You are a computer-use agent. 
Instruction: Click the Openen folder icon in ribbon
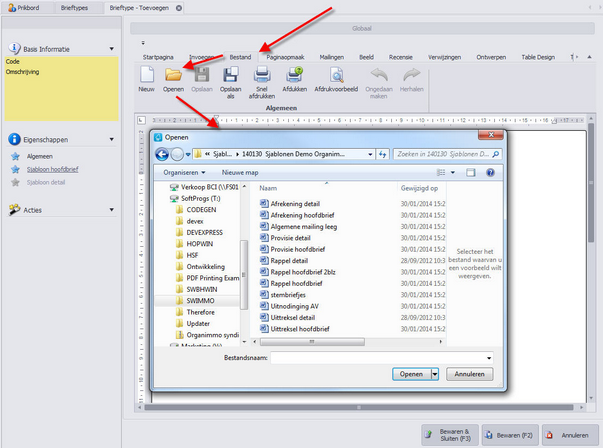click(x=173, y=74)
